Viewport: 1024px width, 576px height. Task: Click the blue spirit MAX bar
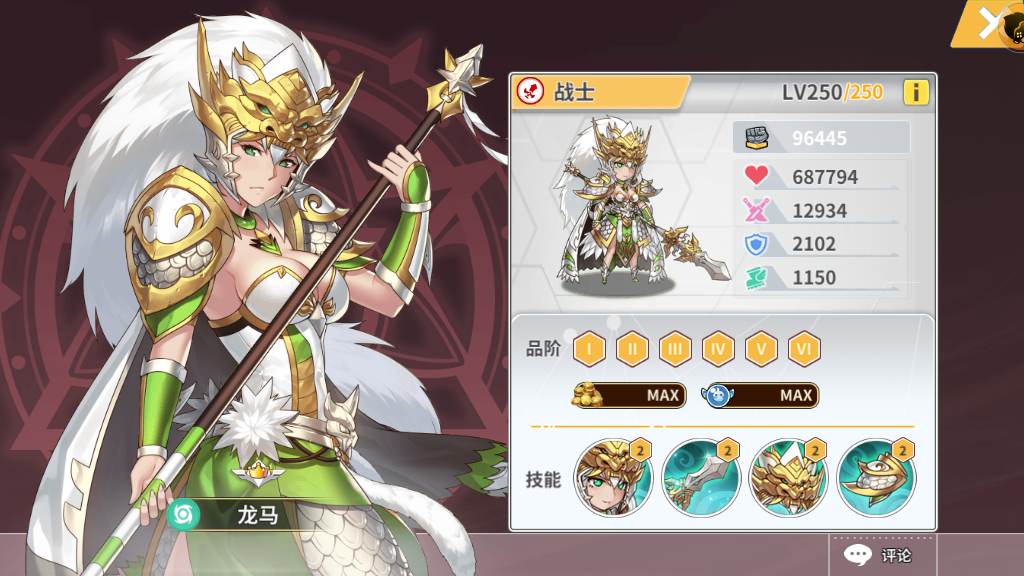760,395
